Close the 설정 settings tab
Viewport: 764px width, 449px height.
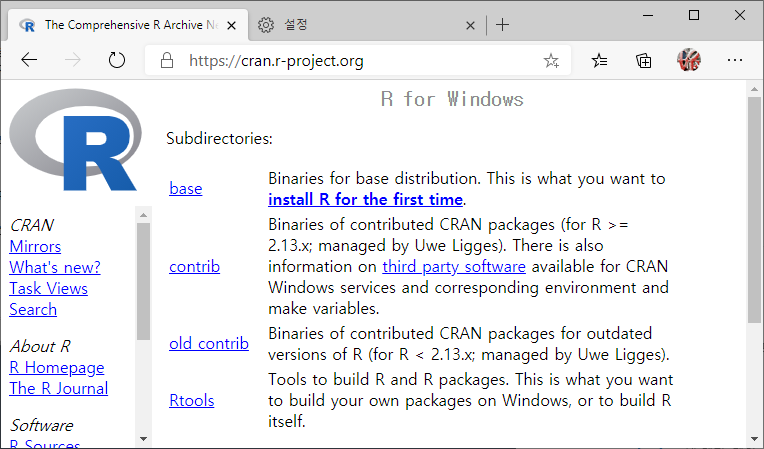tap(470, 25)
